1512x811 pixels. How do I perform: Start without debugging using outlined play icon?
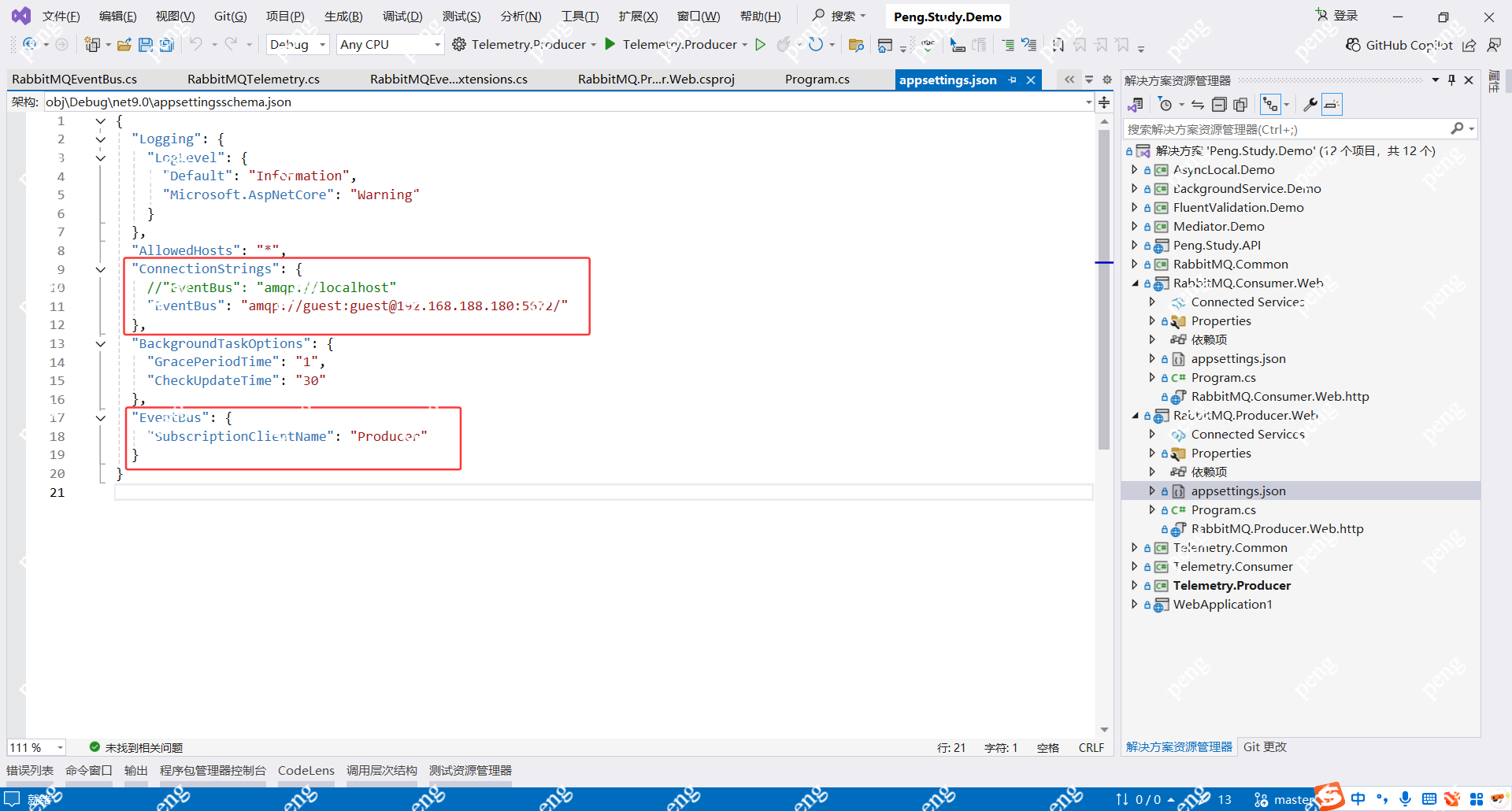point(761,44)
